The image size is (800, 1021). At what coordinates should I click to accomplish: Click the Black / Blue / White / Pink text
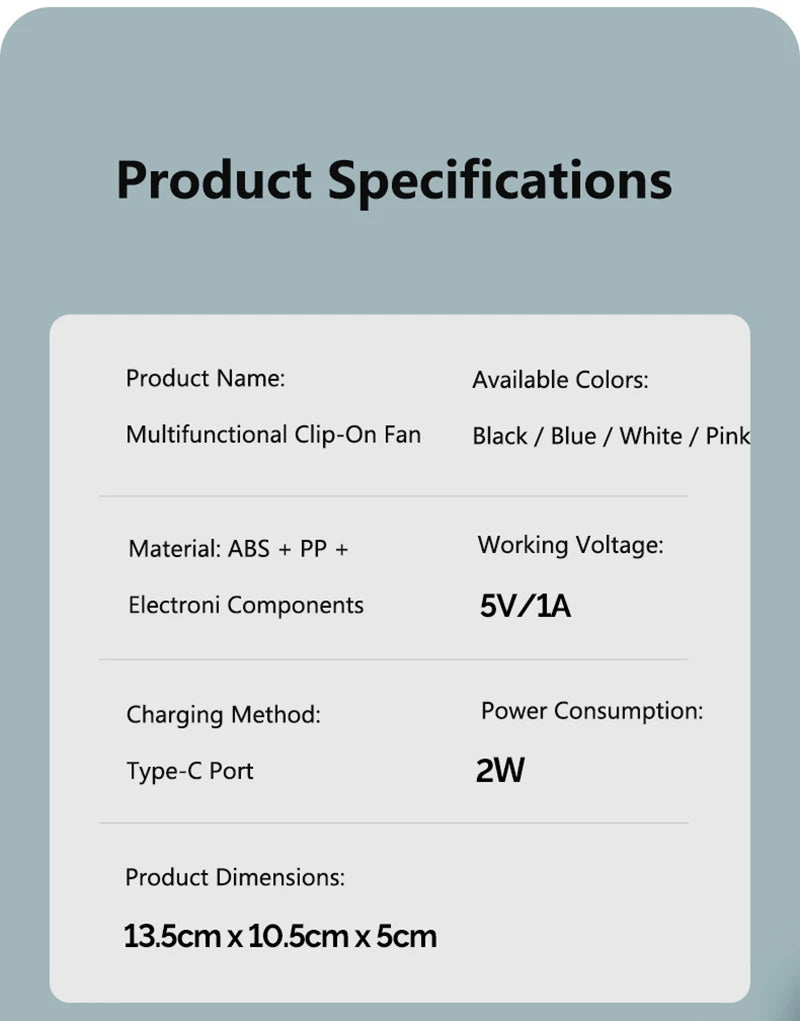click(611, 436)
